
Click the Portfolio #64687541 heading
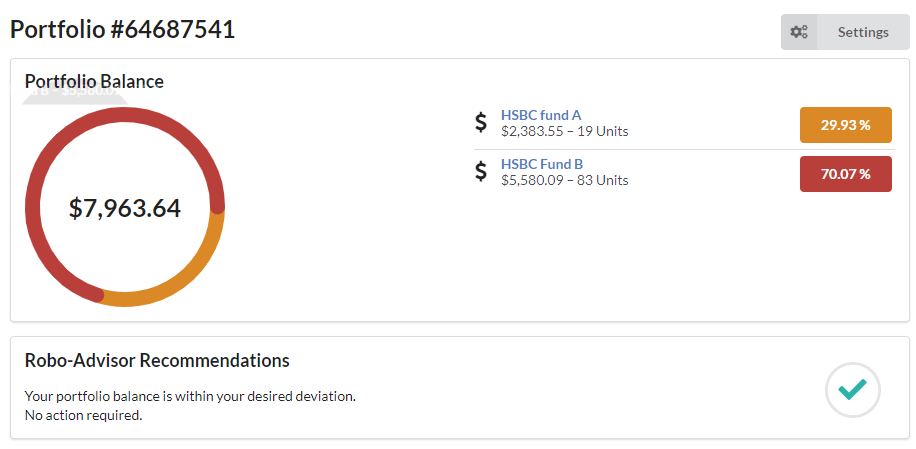(x=122, y=30)
